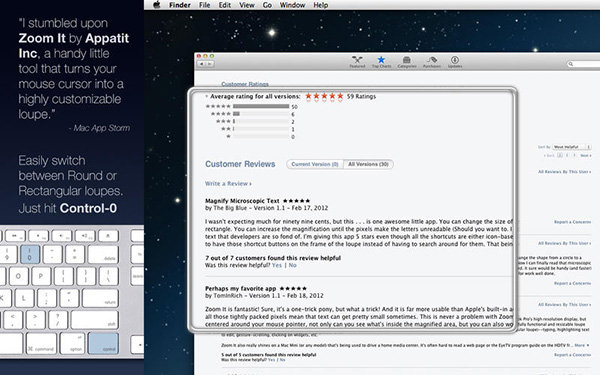This screenshot has height=375, width=600.
Task: Click No under the 5 out of 5 review
Action: (x=282, y=360)
